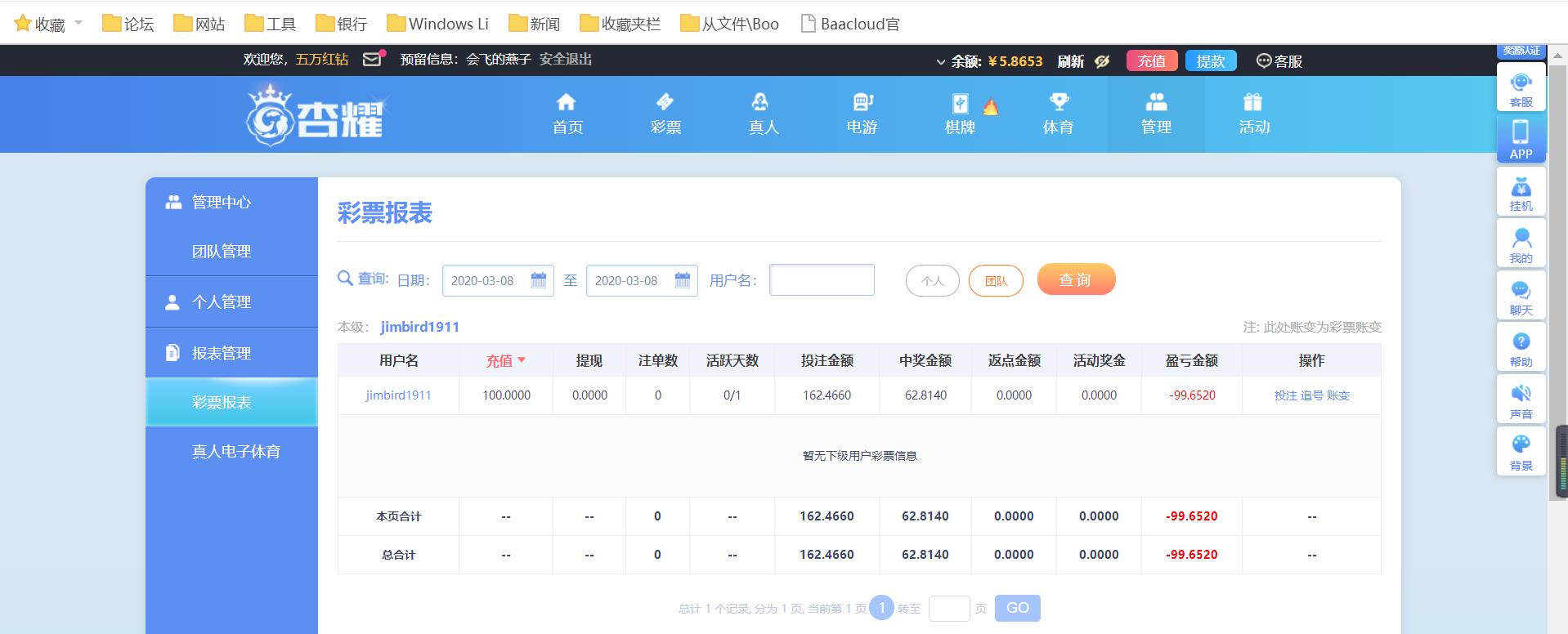
Task: Click the red 充值 recharge button
Action: click(1151, 61)
